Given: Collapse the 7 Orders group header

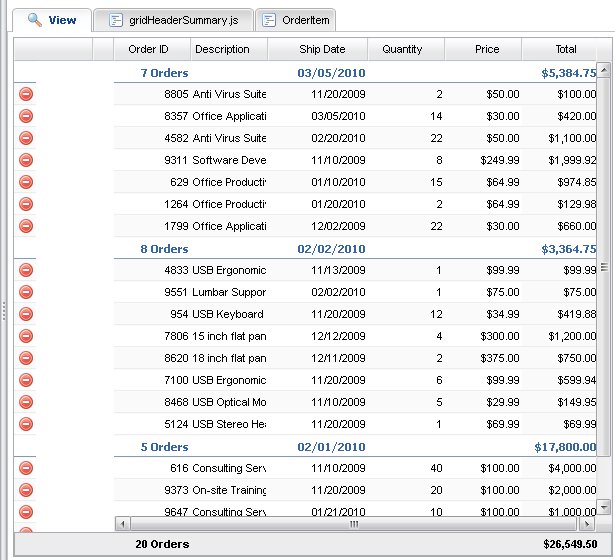Looking at the screenshot, I should [164, 73].
